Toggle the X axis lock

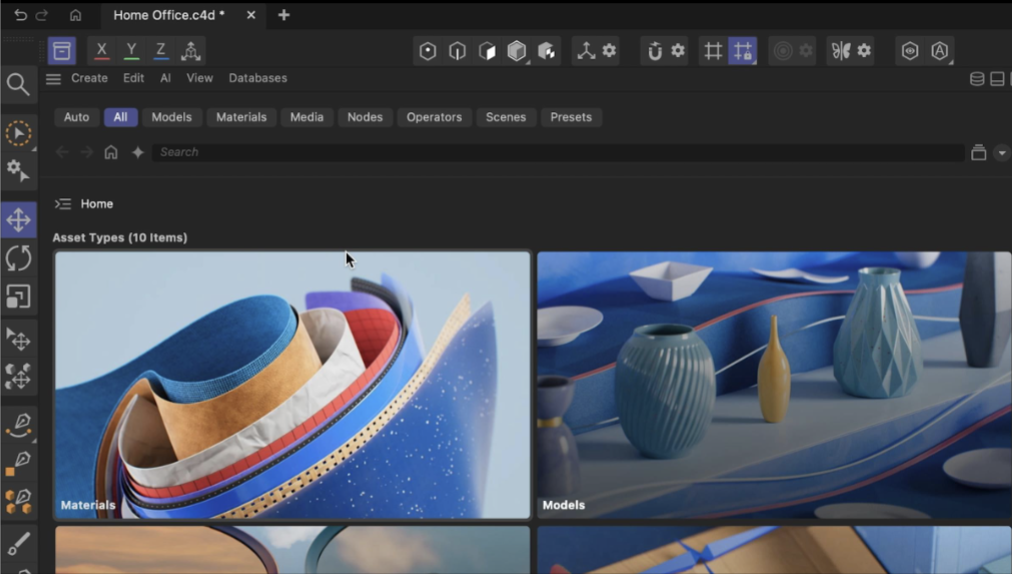coord(101,50)
